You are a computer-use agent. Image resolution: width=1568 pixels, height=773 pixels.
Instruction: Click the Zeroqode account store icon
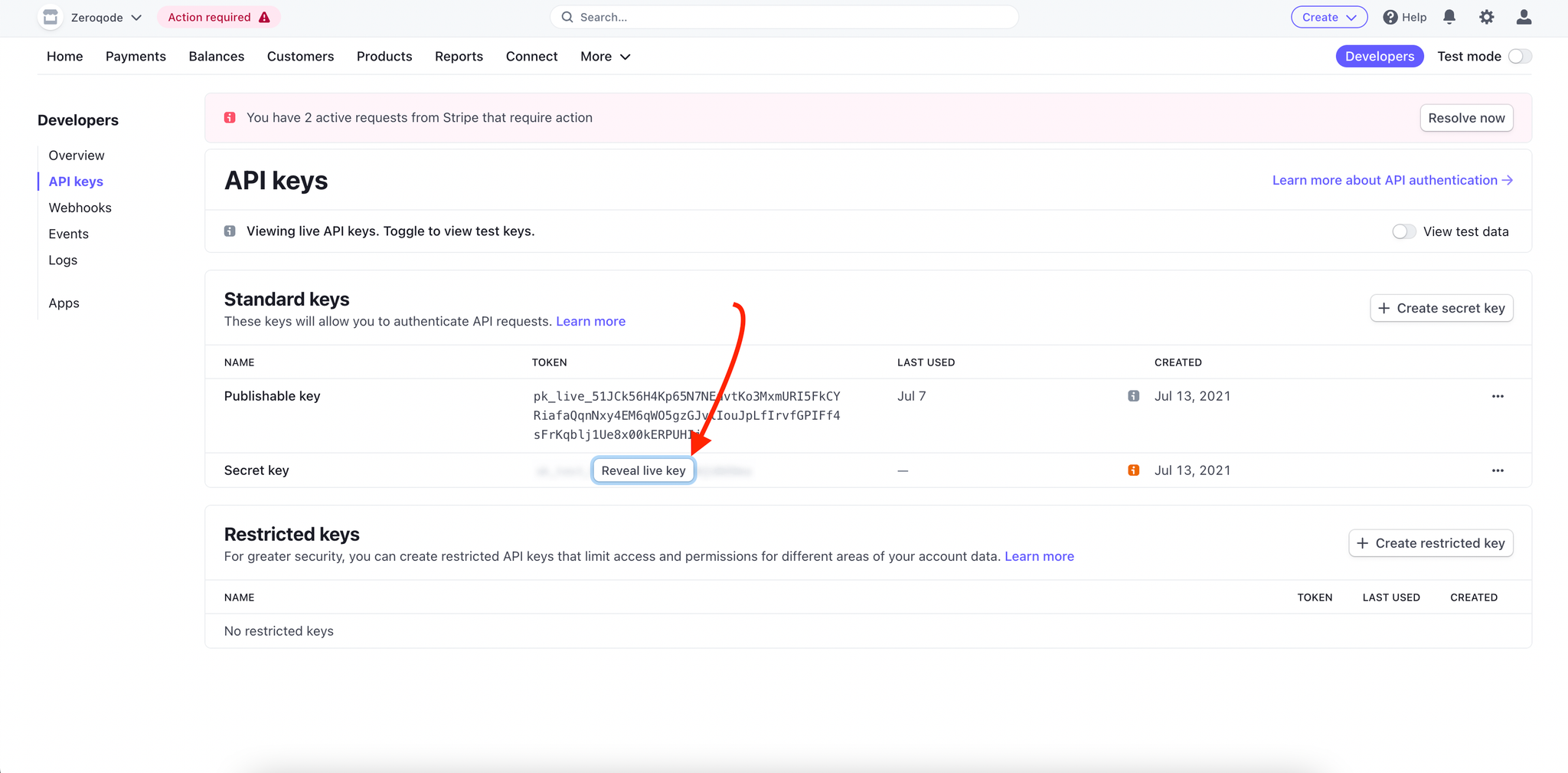pyautogui.click(x=51, y=17)
